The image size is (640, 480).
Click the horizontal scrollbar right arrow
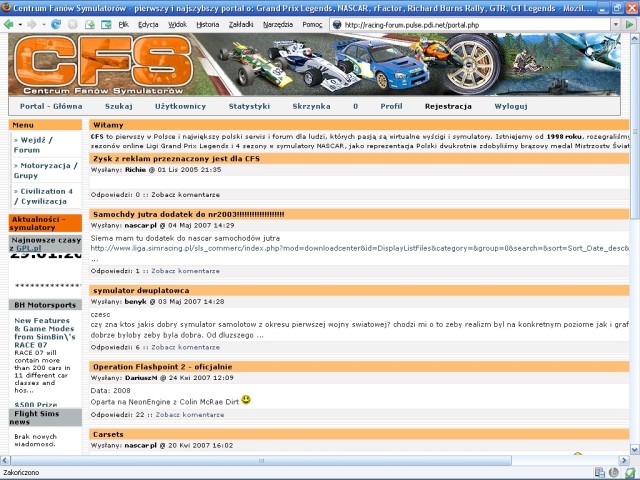click(x=624, y=460)
